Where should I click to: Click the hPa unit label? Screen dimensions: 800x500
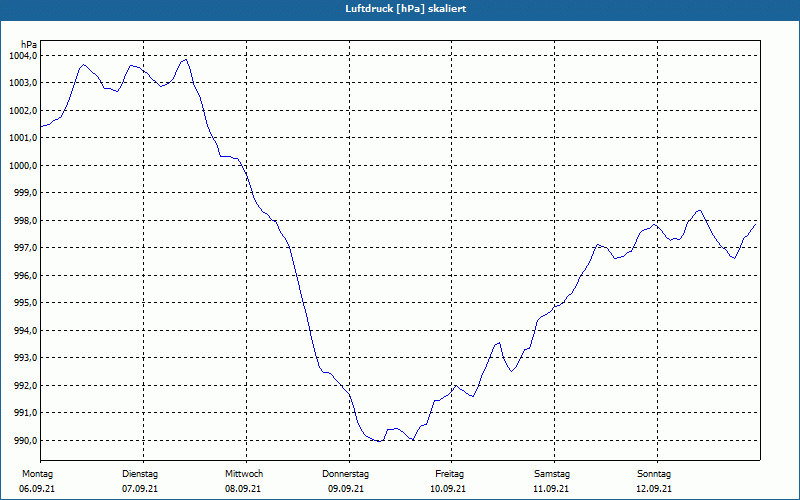click(x=29, y=44)
